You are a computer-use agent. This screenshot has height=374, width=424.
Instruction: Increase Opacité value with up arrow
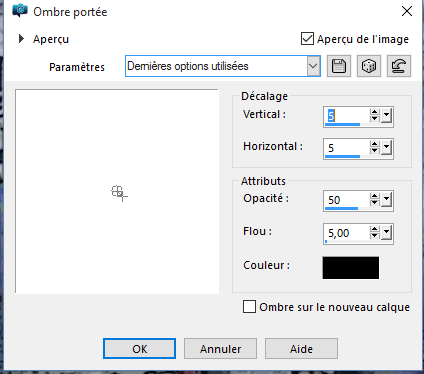[x=375, y=196]
